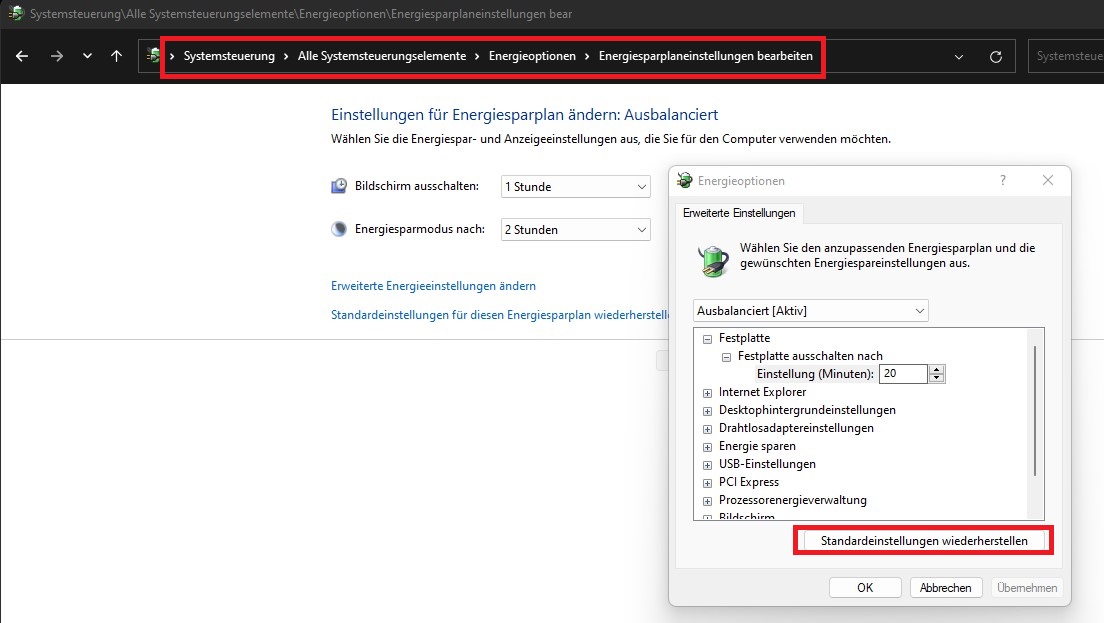Click the up-one-level arrow icon
The width and height of the screenshot is (1104, 623).
click(117, 56)
